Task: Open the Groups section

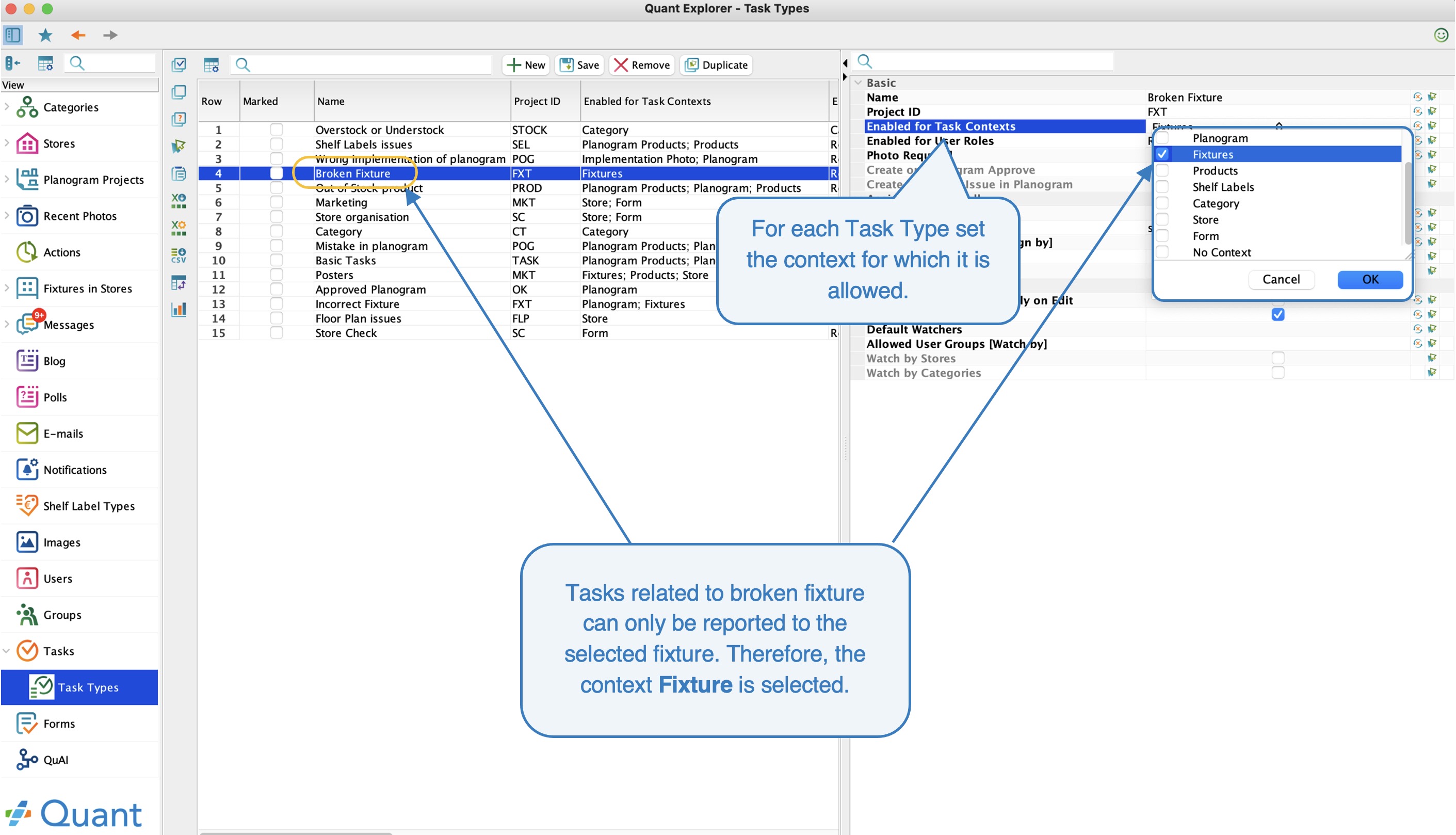Action: pyautogui.click(x=62, y=615)
